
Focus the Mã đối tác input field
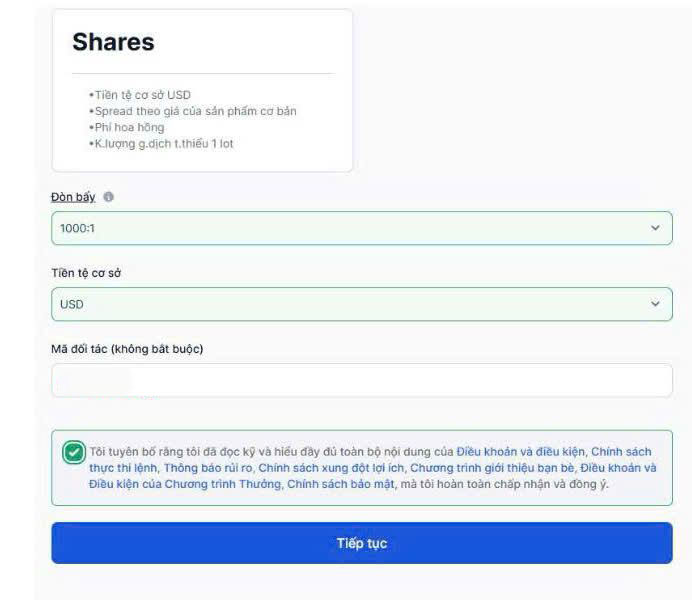pyautogui.click(x=362, y=380)
